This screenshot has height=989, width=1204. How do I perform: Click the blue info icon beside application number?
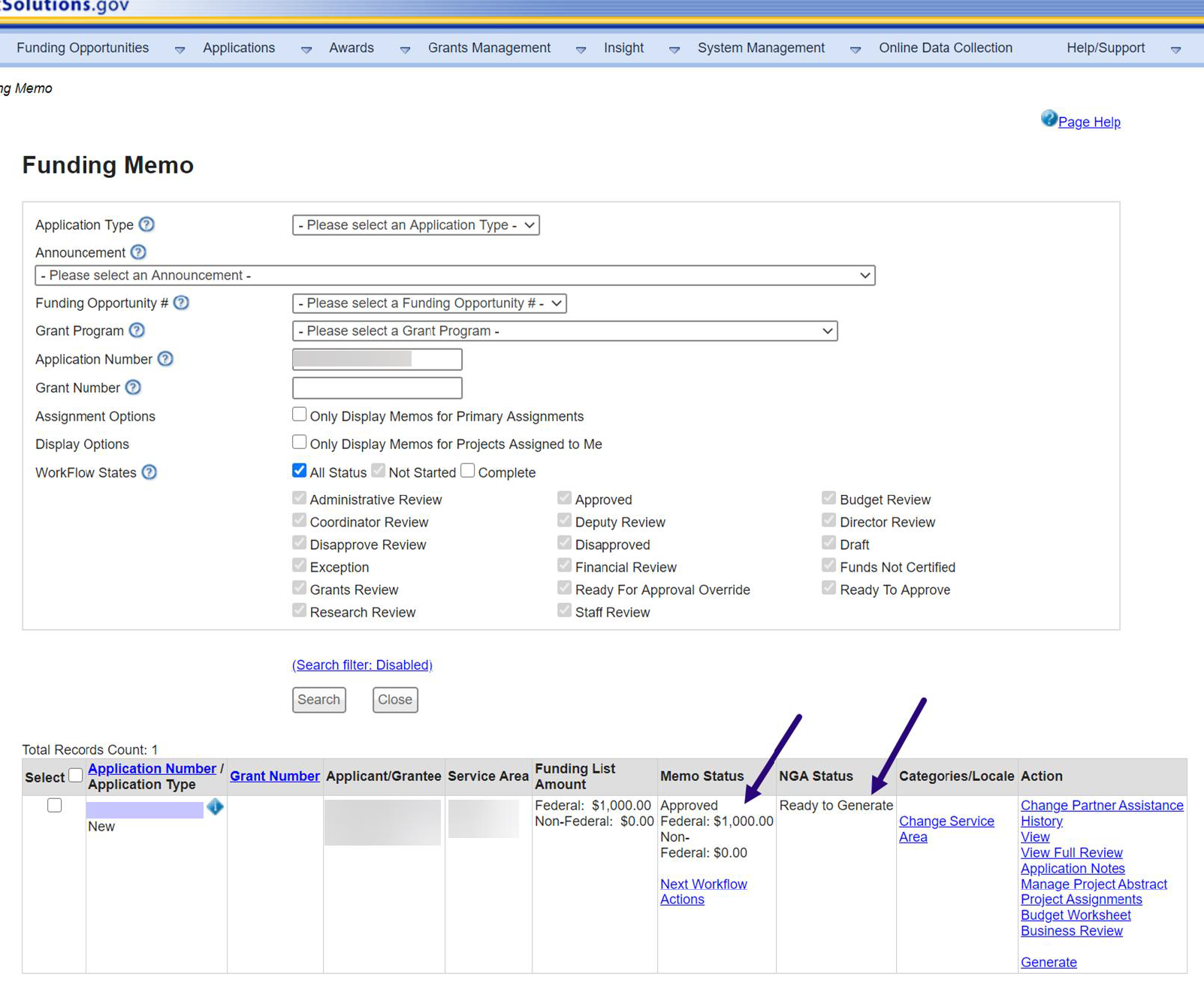click(x=216, y=807)
